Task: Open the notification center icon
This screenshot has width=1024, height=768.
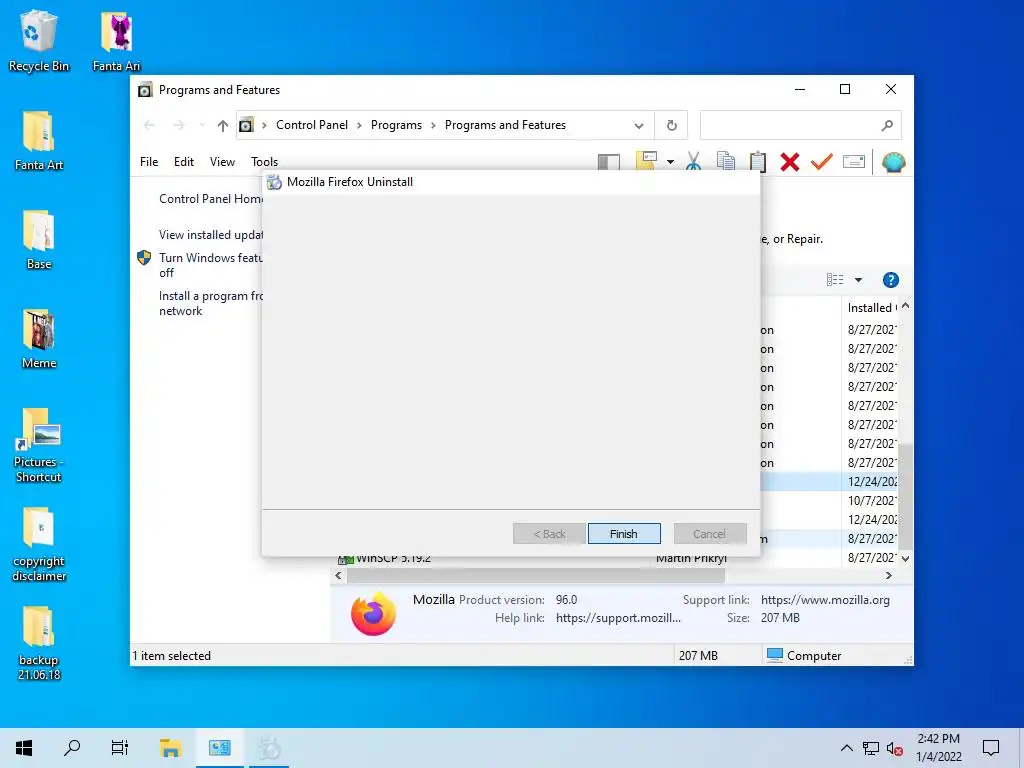Action: pyautogui.click(x=991, y=748)
